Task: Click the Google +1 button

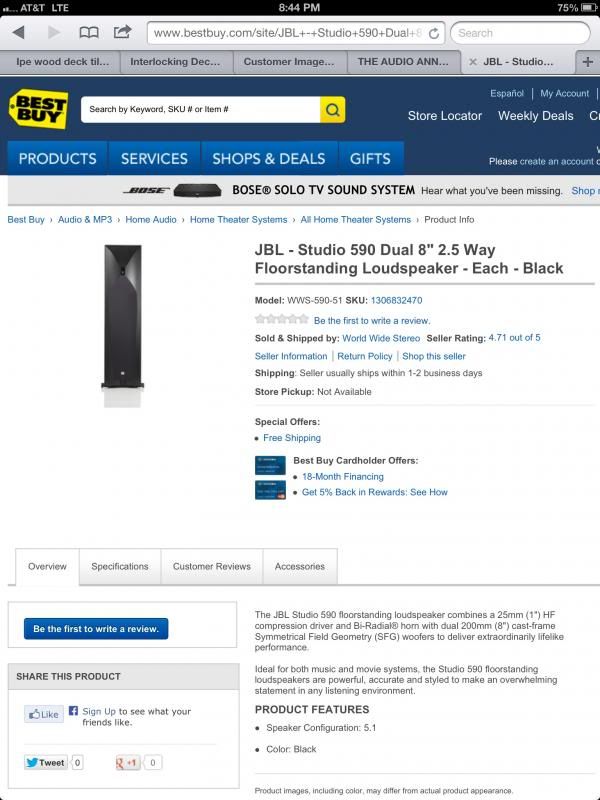Action: pos(128,762)
